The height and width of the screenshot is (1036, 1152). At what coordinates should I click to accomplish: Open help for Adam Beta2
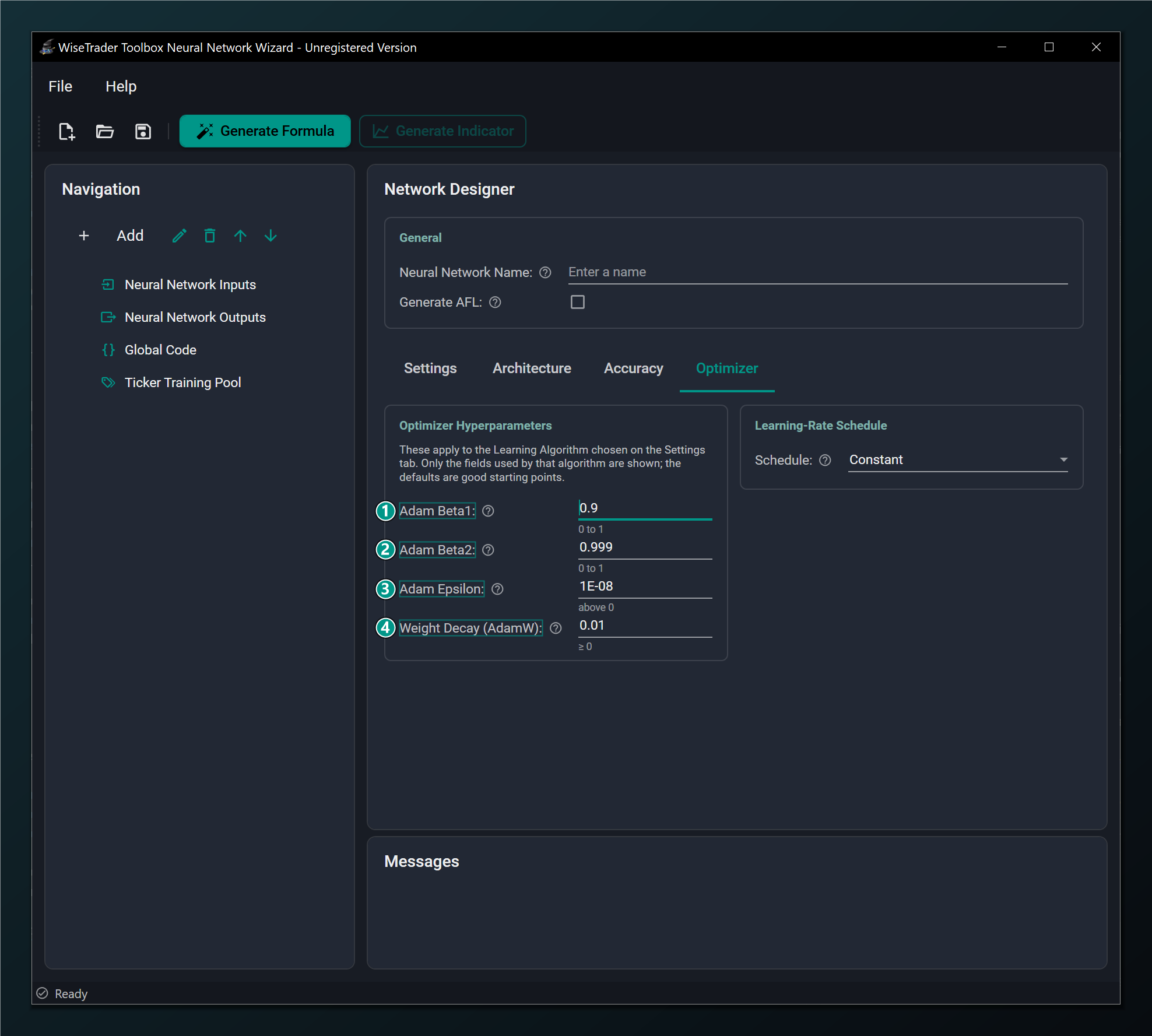click(489, 550)
